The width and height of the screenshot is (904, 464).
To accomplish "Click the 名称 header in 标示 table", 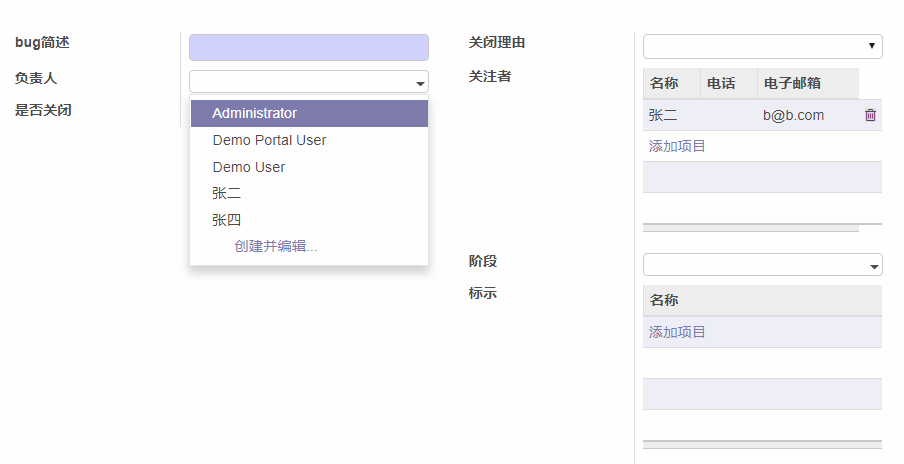I will point(762,300).
